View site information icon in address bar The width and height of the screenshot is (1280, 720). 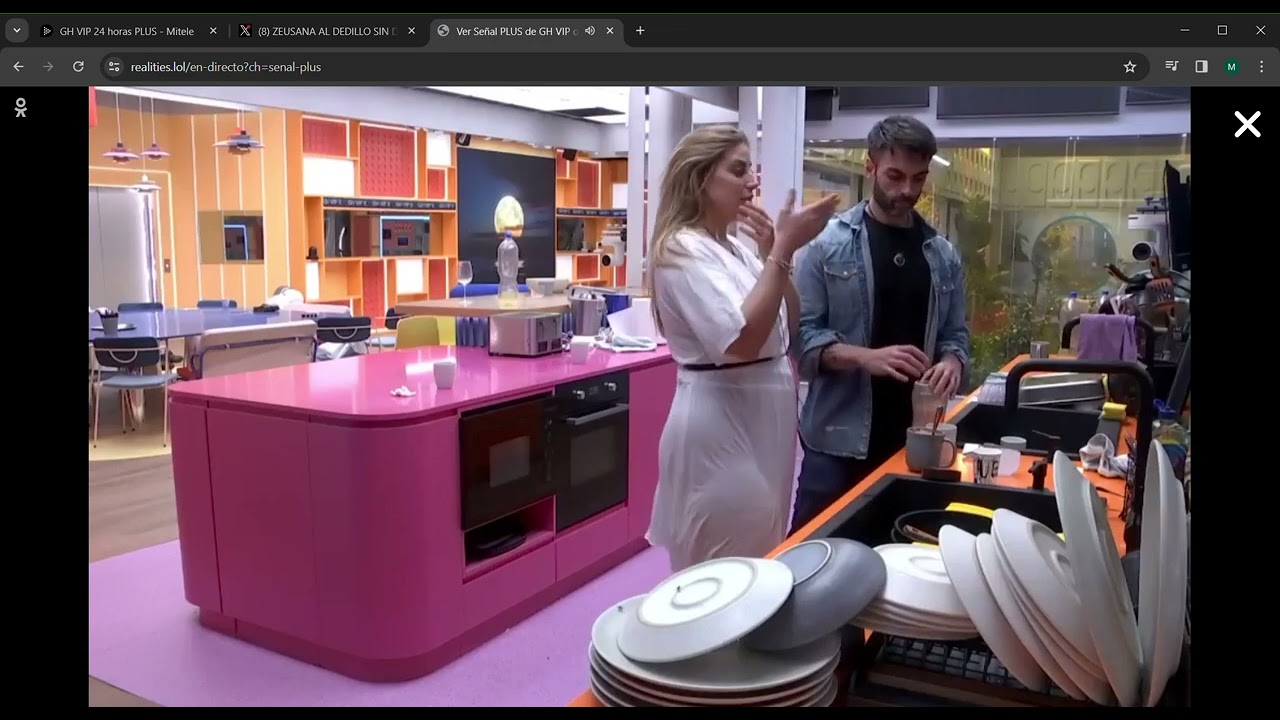pyautogui.click(x=114, y=67)
